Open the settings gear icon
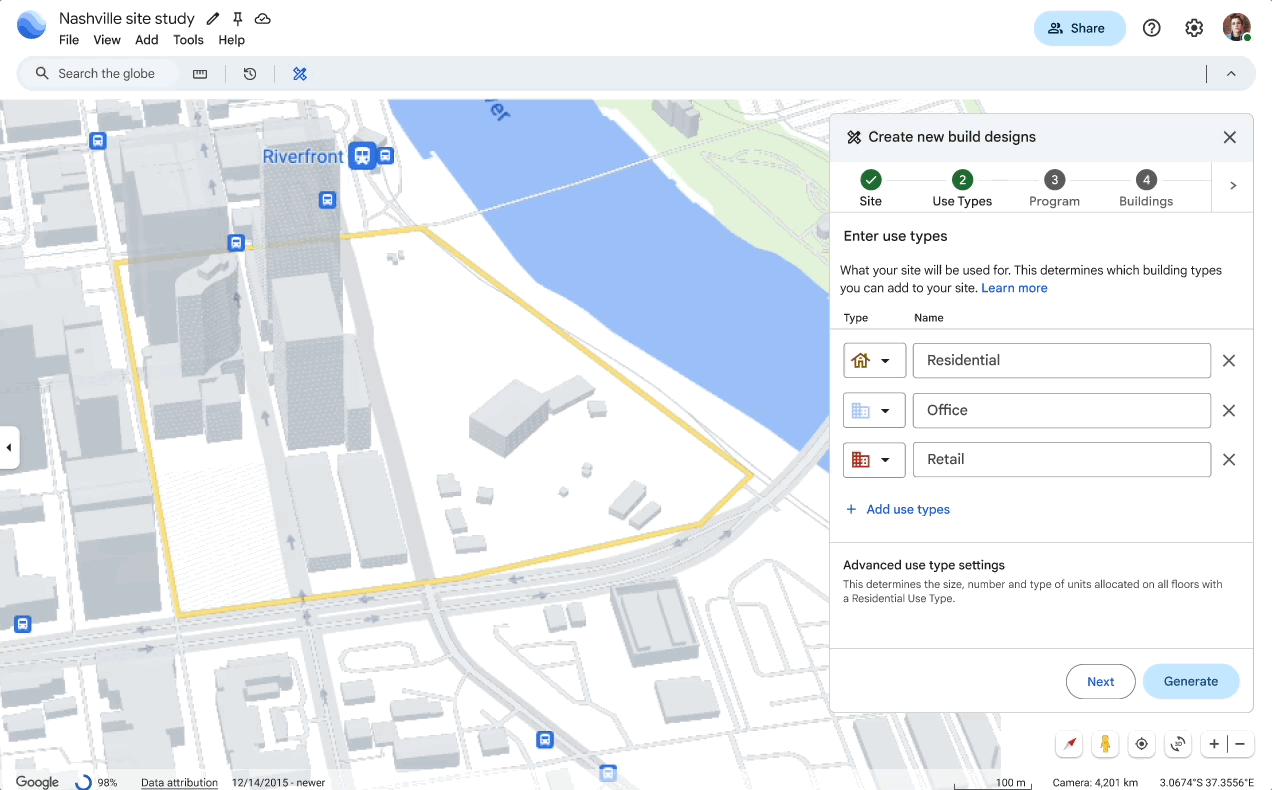 point(1194,27)
